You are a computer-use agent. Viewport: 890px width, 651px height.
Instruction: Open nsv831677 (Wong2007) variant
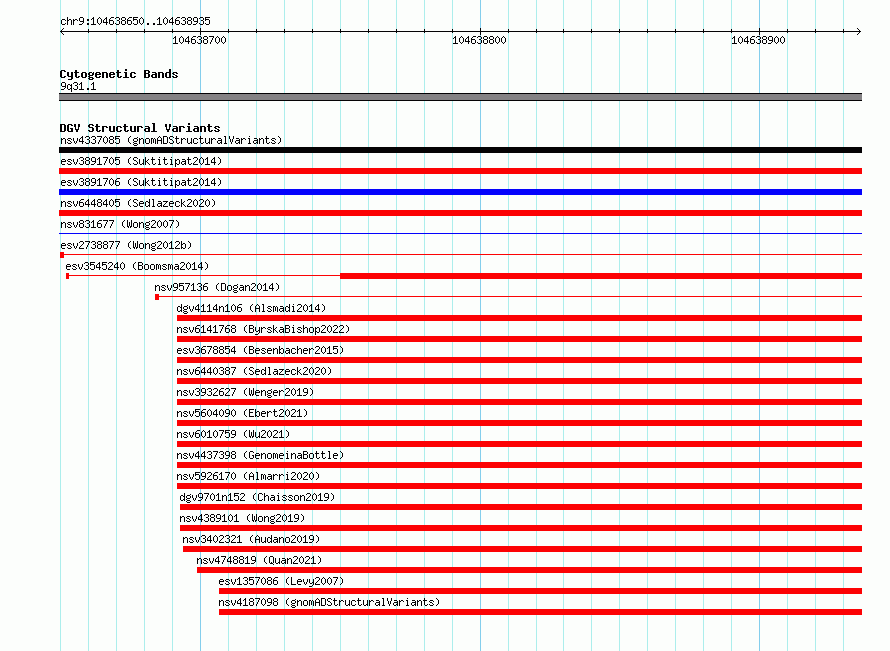pos(120,224)
